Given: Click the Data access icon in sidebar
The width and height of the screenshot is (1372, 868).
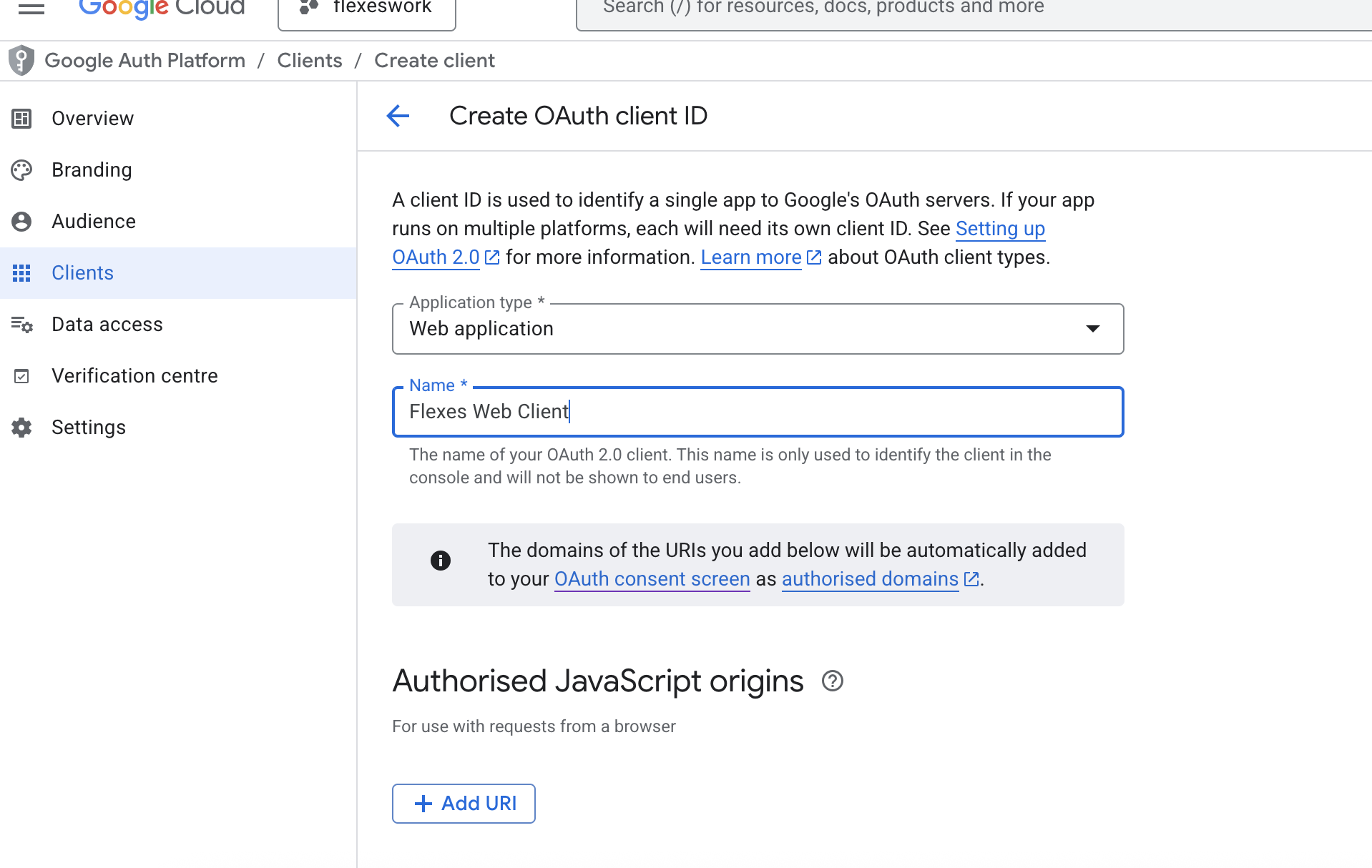Looking at the screenshot, I should click(21, 325).
